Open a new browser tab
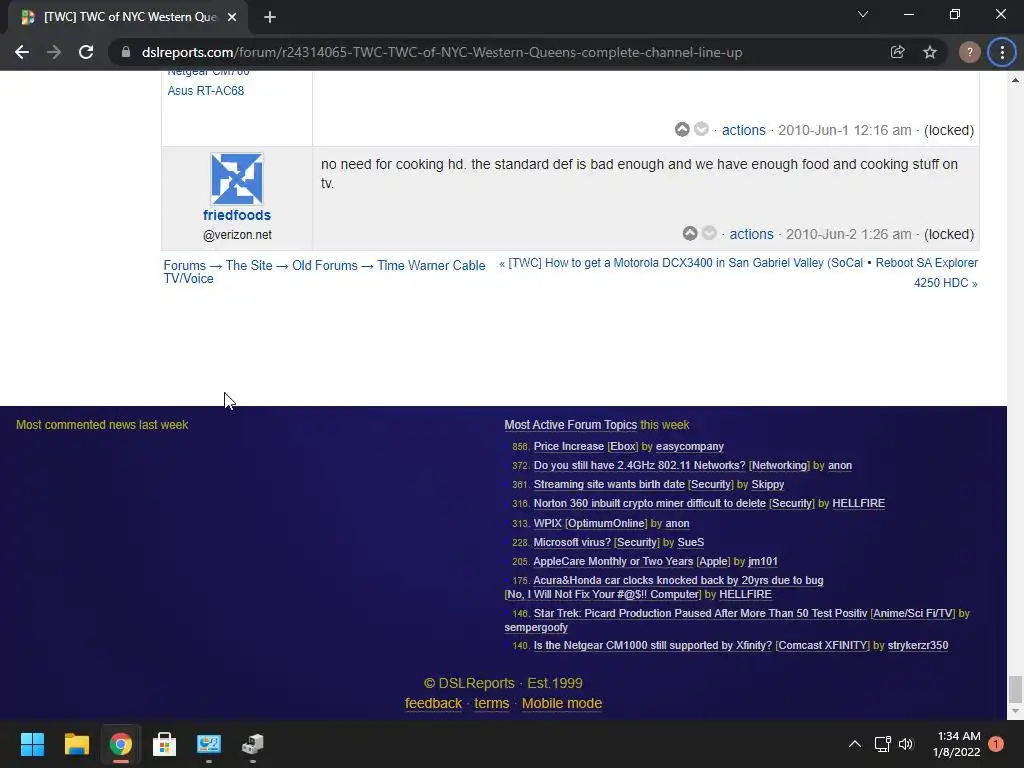The width and height of the screenshot is (1024, 768). coord(270,17)
